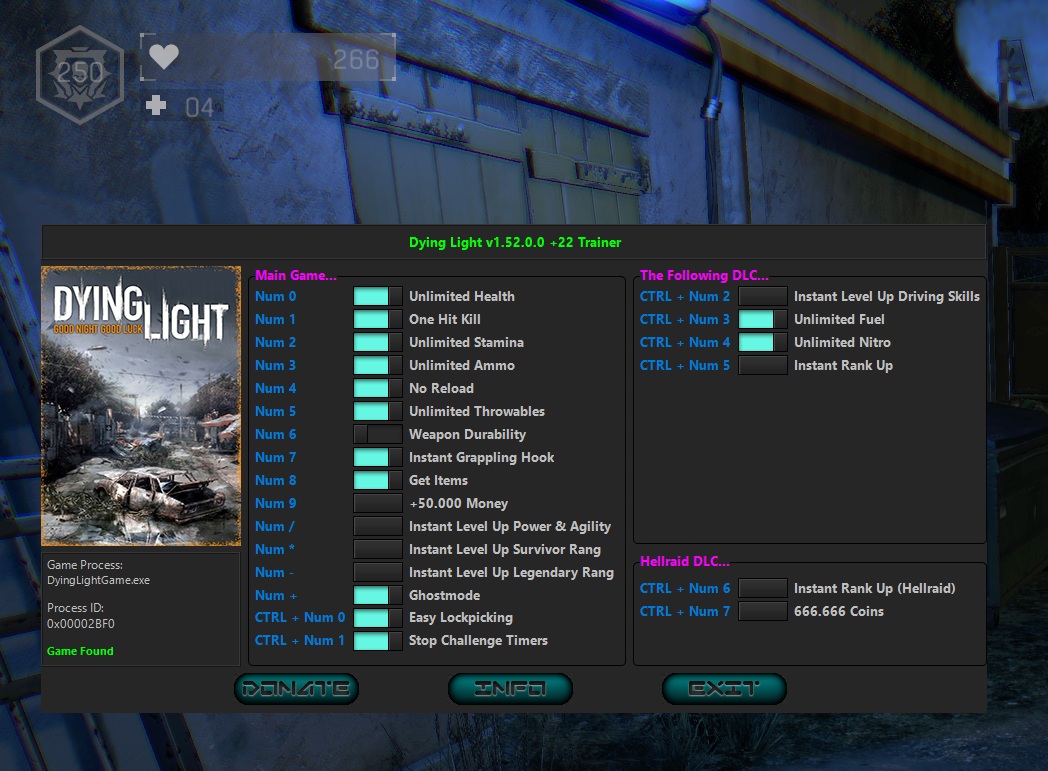Click the CTRL + Num 3 hotkey label
This screenshot has height=771, width=1048.
[x=684, y=319]
